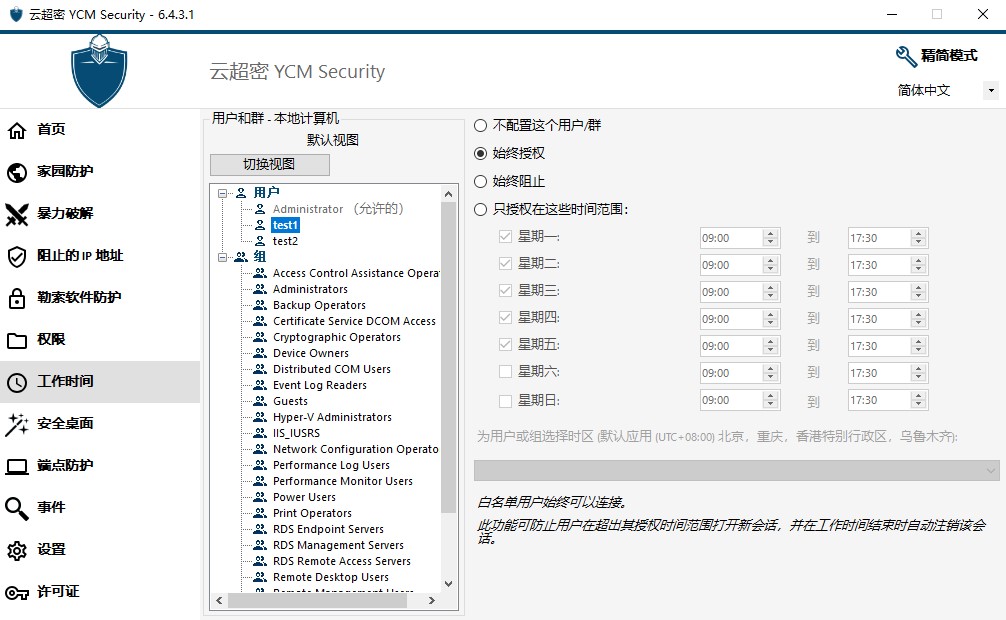Viewport: 1006px width, 620px height.
Task: Click the 切换视图 button
Action: [269, 165]
